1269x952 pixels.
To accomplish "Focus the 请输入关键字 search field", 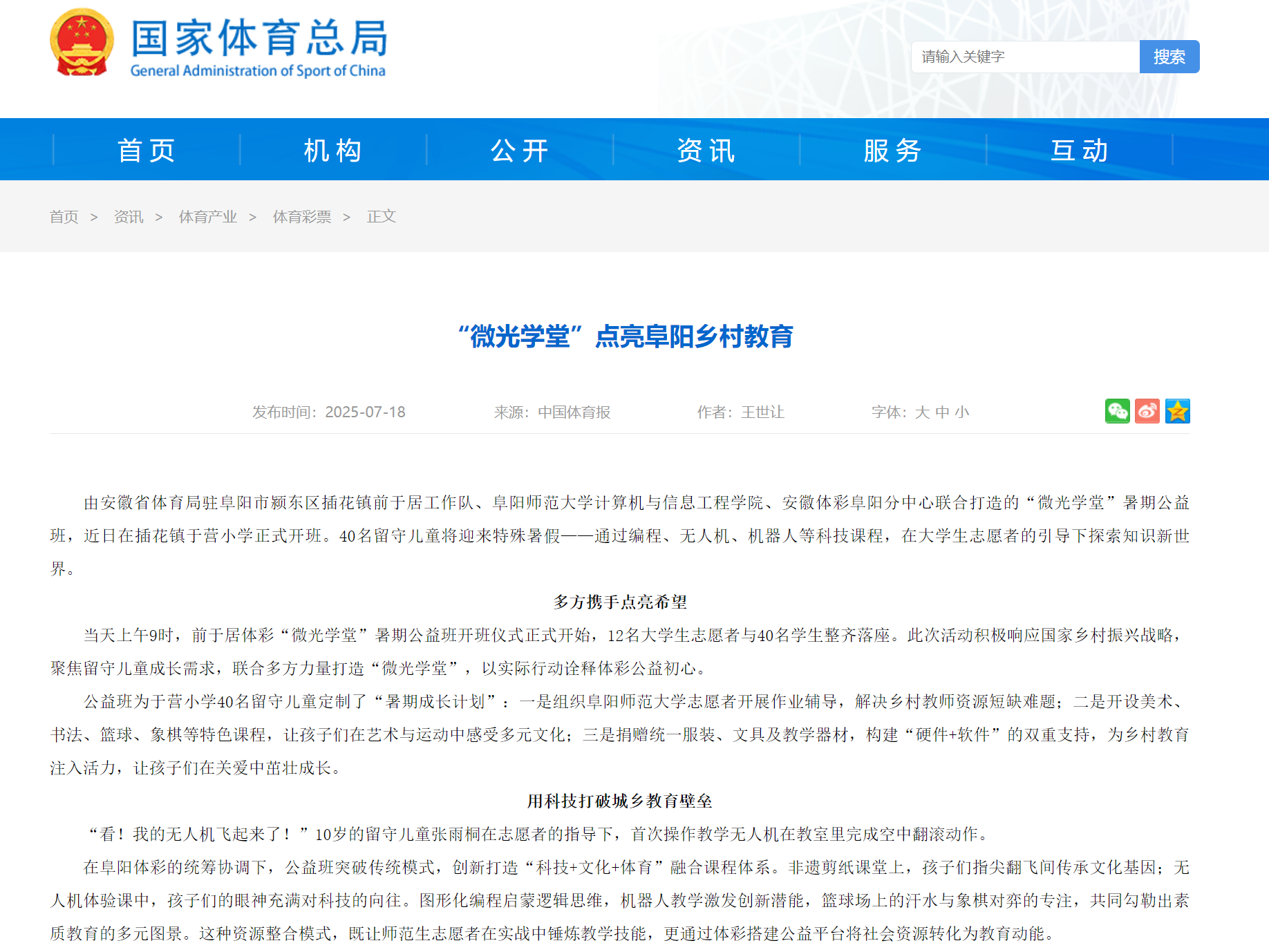I will 1025,57.
